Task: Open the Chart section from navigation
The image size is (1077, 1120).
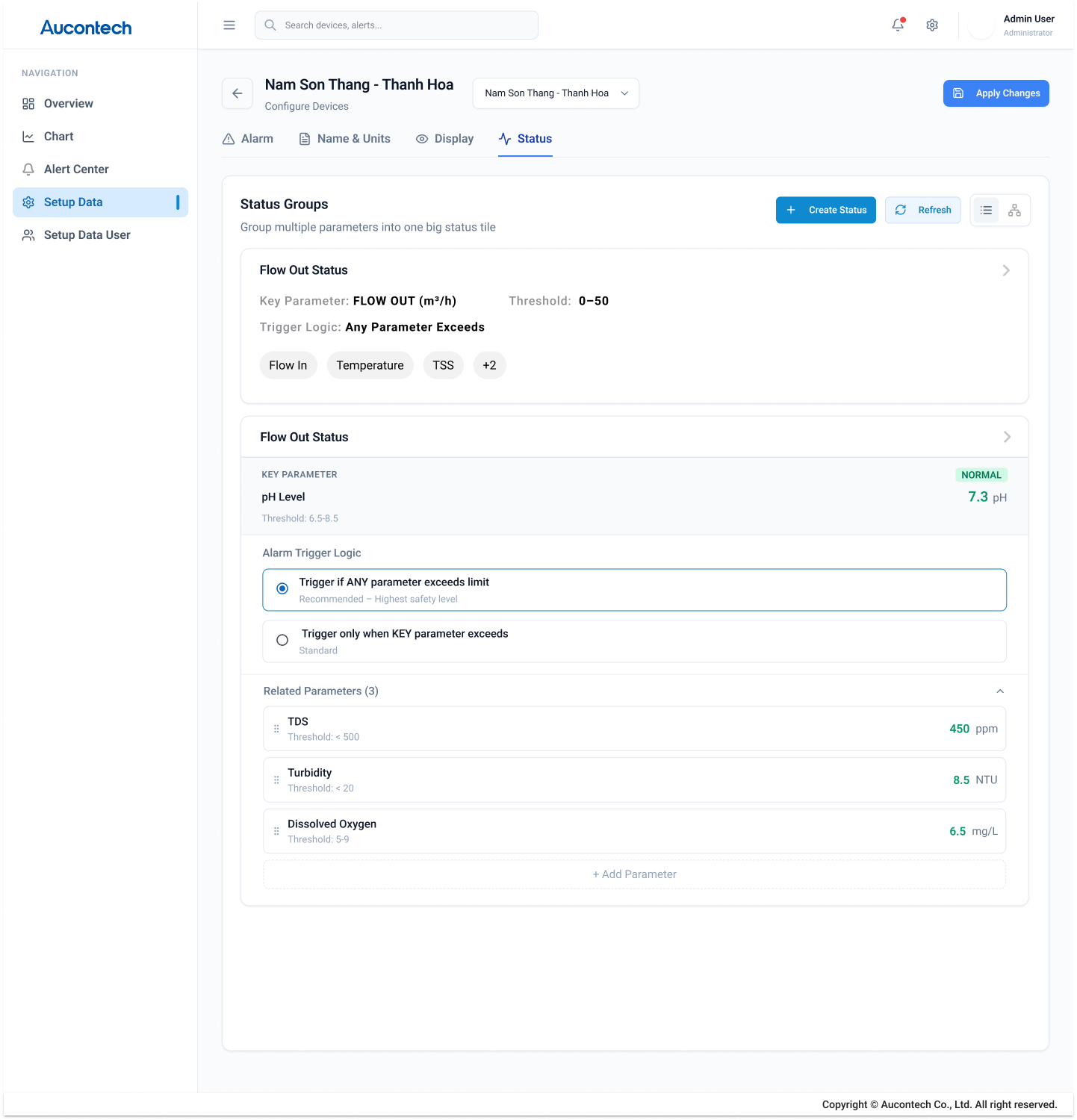Action: pos(60,136)
